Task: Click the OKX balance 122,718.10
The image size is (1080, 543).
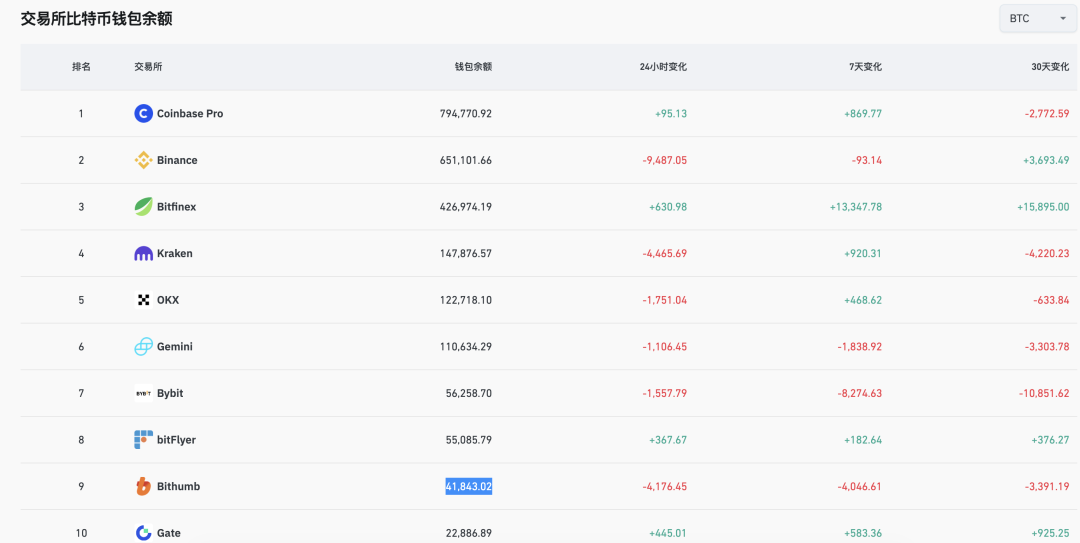Action: pyautogui.click(x=466, y=300)
